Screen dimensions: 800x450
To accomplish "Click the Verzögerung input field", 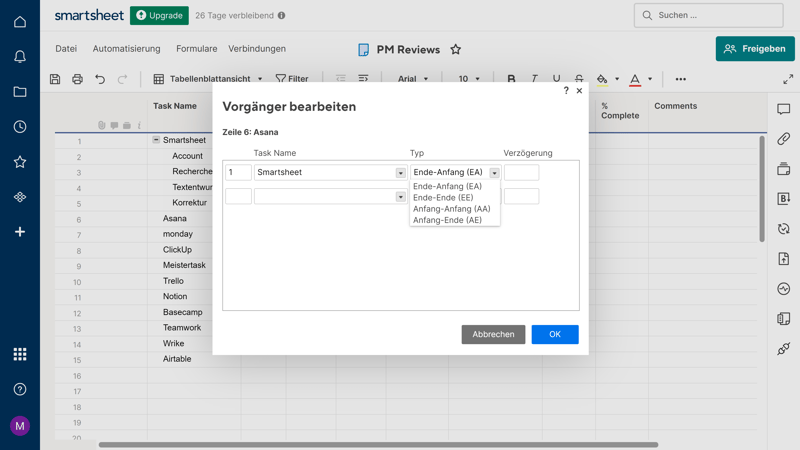I will tap(521, 173).
